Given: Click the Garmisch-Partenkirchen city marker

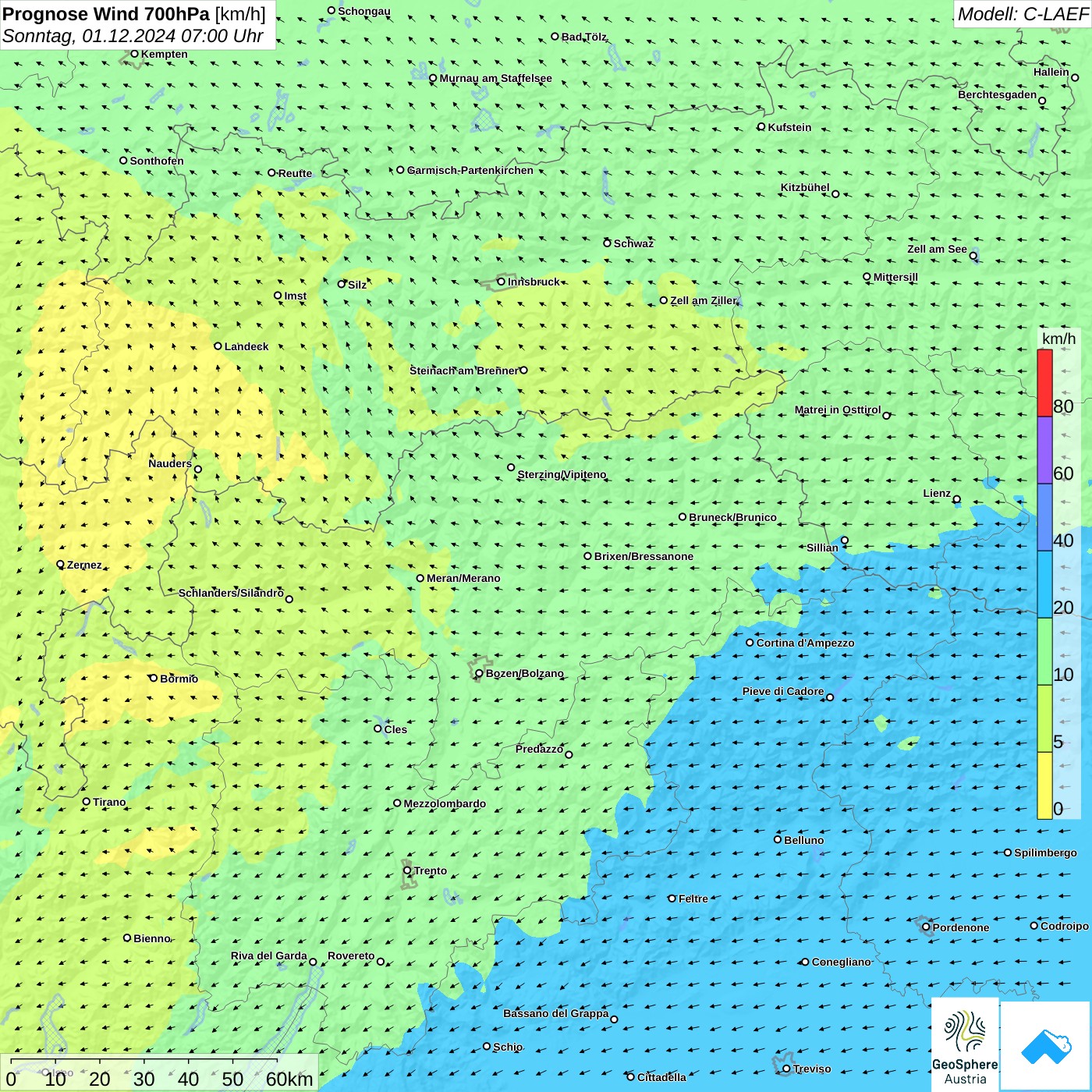Looking at the screenshot, I should coord(401,170).
